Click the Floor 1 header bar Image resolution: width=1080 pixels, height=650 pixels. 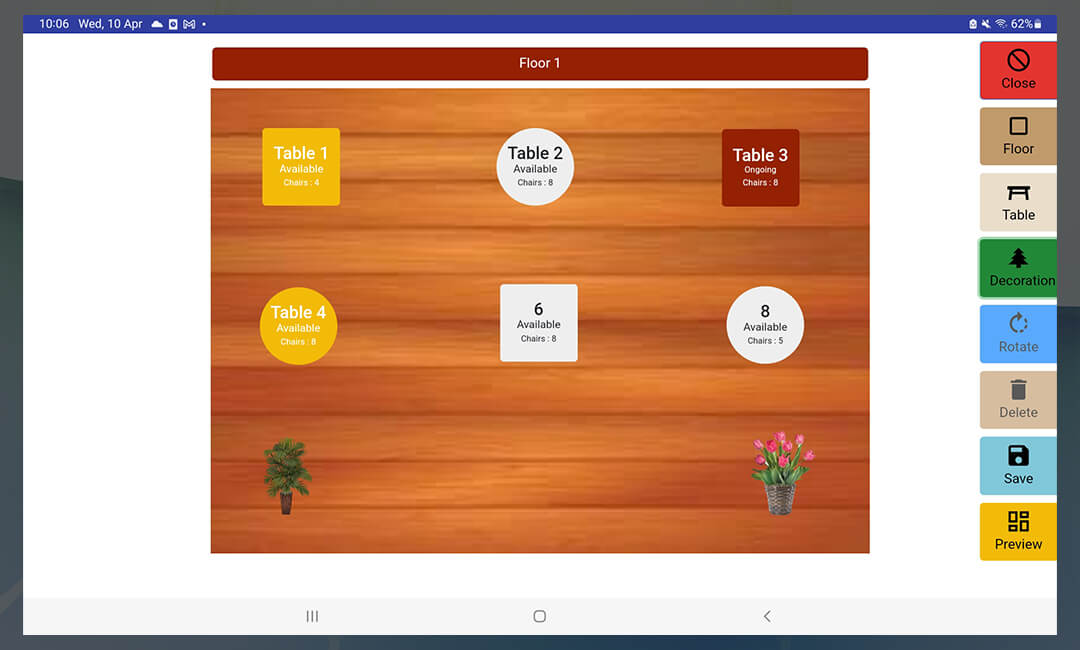(539, 64)
